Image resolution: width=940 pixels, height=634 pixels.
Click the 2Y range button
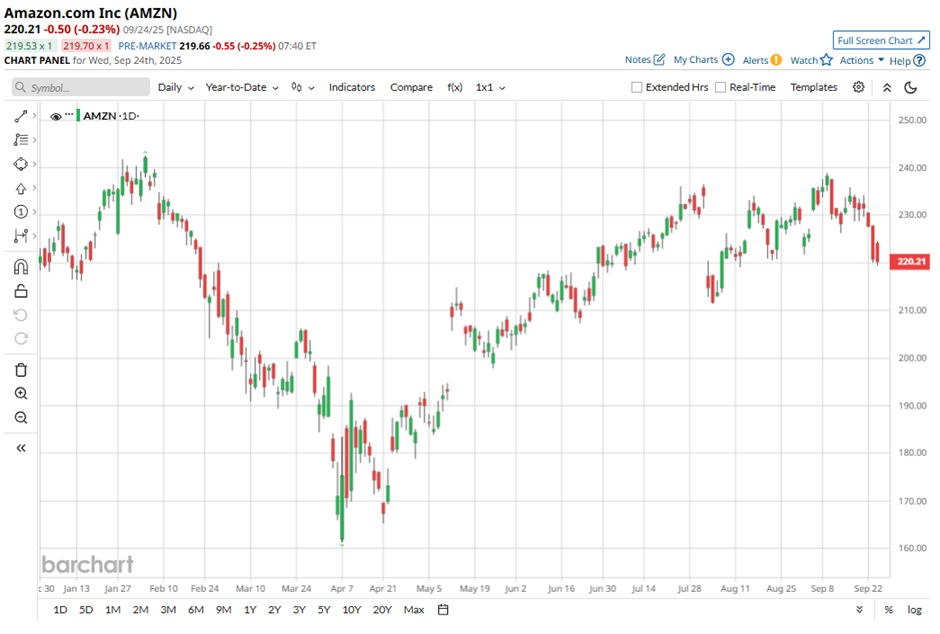coord(274,609)
